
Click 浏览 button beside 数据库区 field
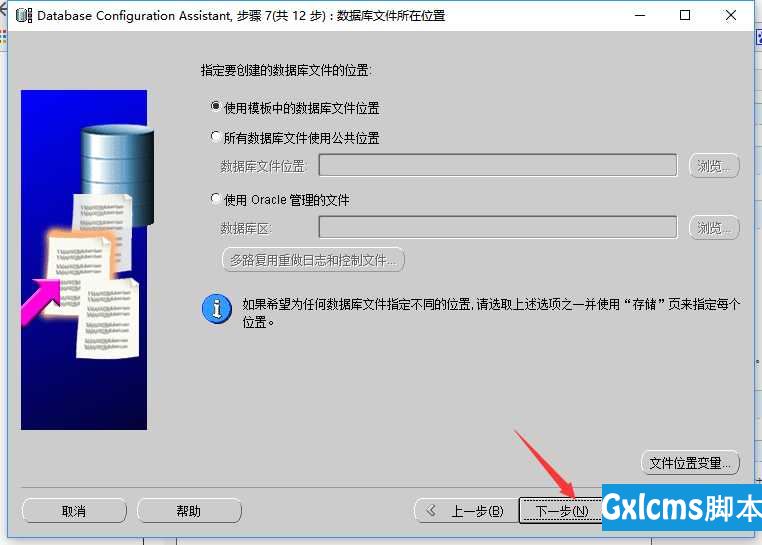coord(714,228)
